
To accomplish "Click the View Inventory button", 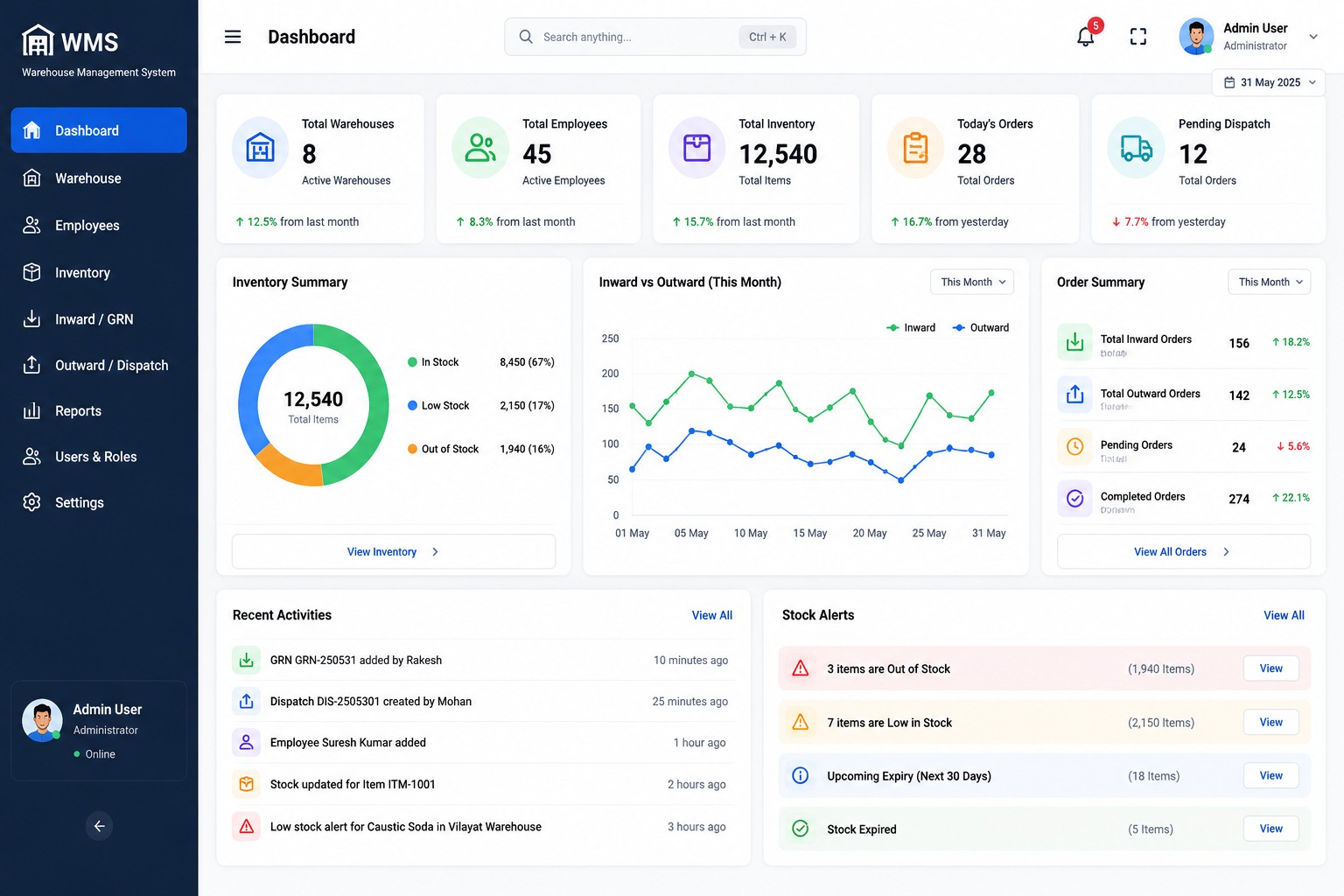I will (x=394, y=552).
